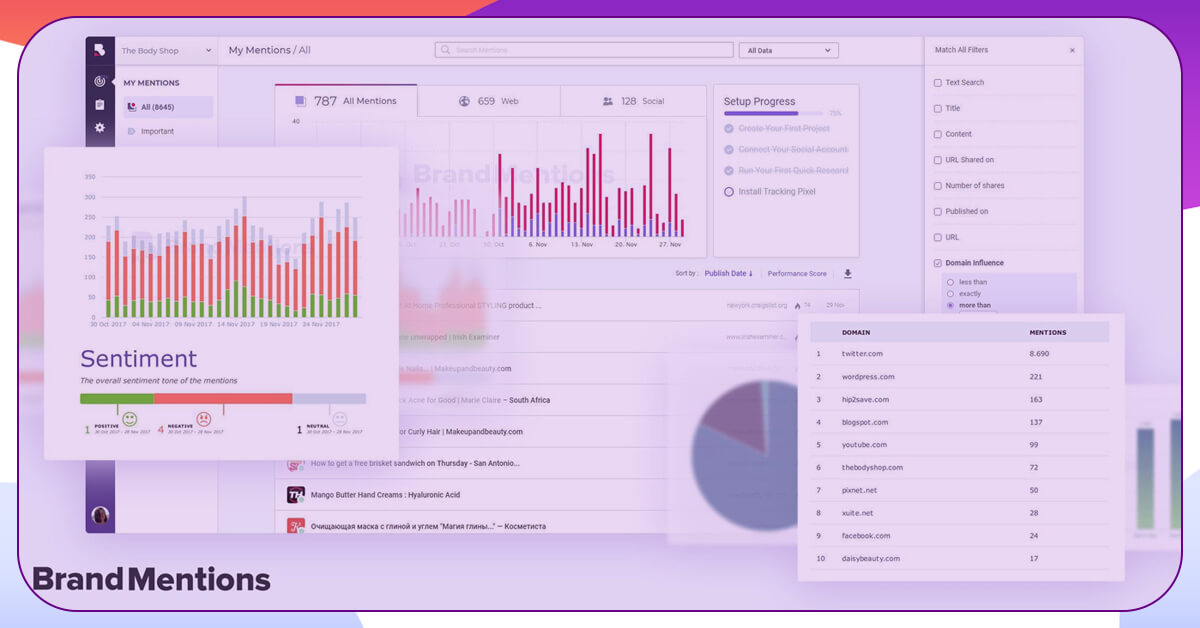Click the source icon for Mango Butter Hand Creams

coord(295,495)
